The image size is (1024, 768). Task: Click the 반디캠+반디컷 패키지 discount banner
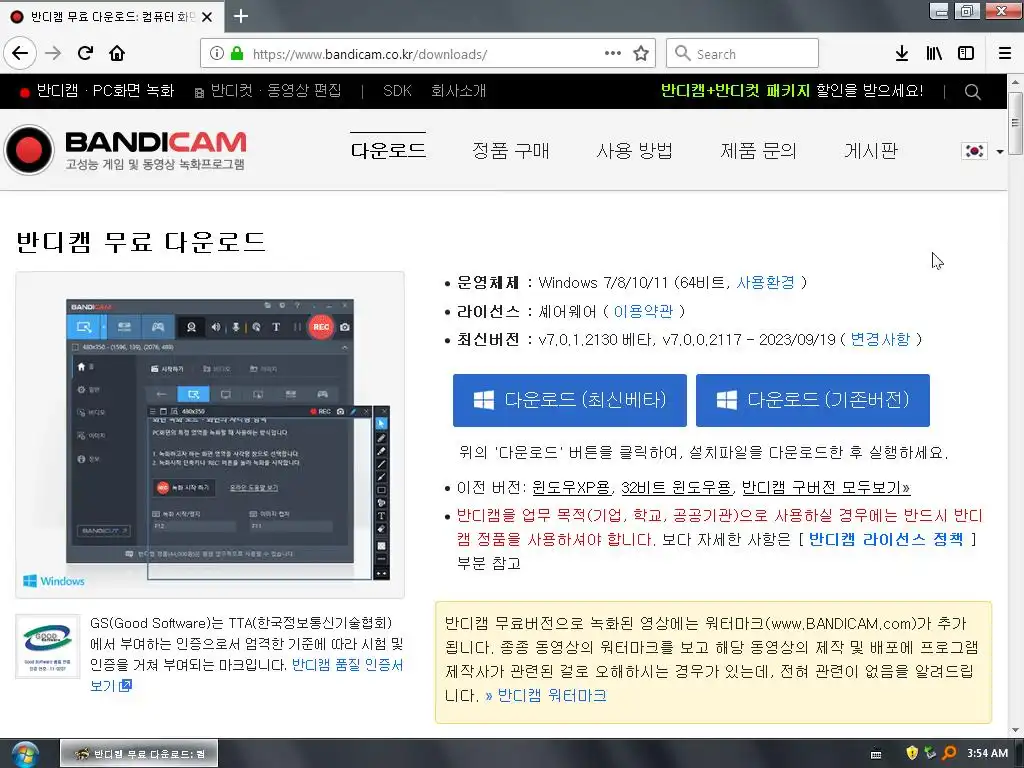coord(792,91)
